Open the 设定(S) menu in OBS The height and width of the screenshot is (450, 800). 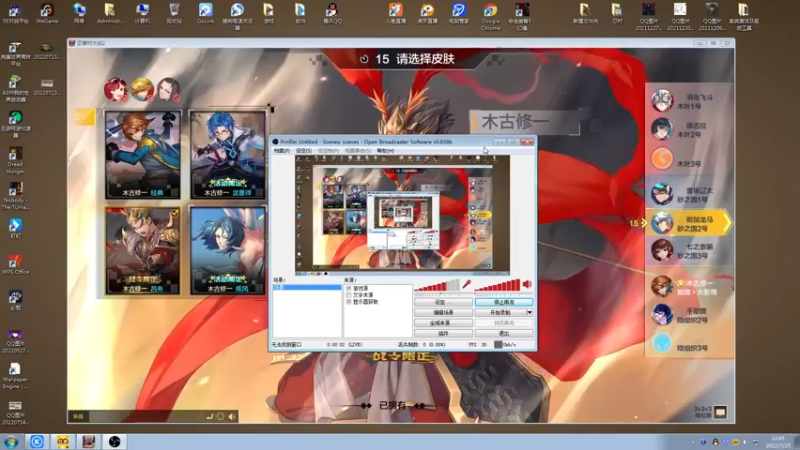click(x=304, y=151)
